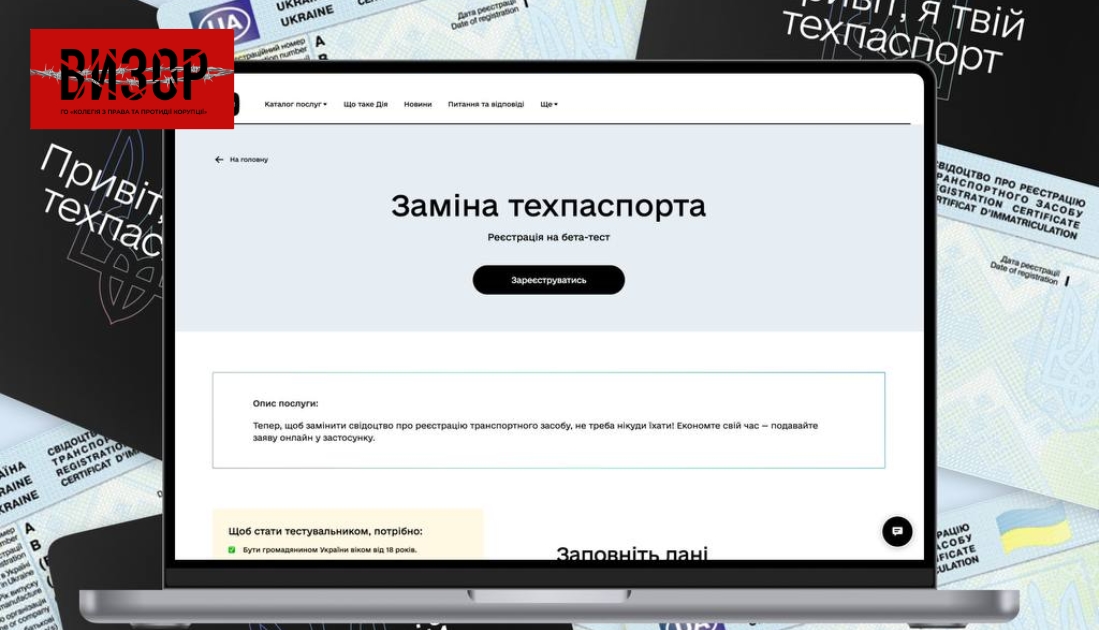Click the Реєстрація на бета-тест subtitle
This screenshot has height=630, width=1099.
[x=548, y=237]
